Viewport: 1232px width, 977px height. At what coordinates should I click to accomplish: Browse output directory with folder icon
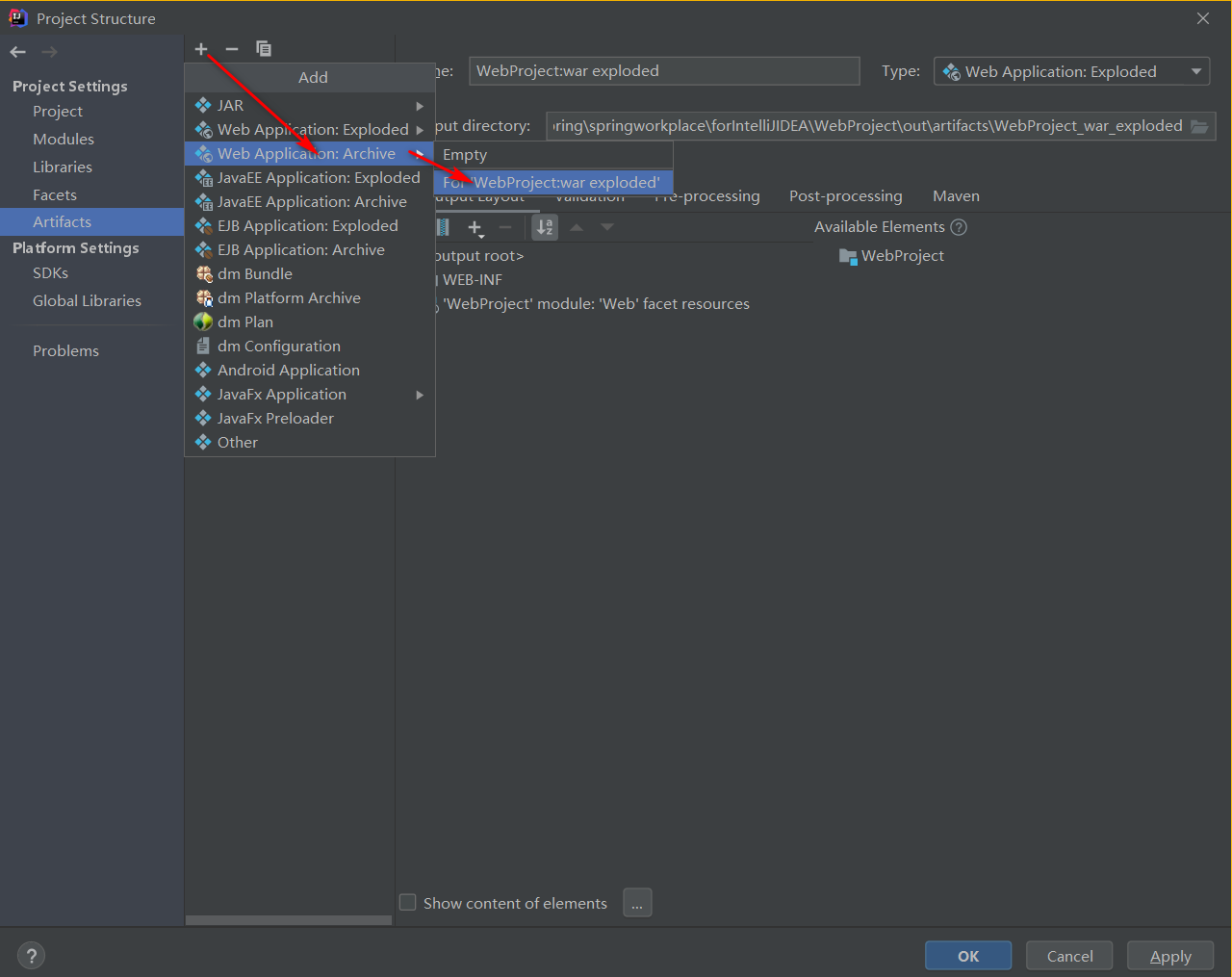1199,126
